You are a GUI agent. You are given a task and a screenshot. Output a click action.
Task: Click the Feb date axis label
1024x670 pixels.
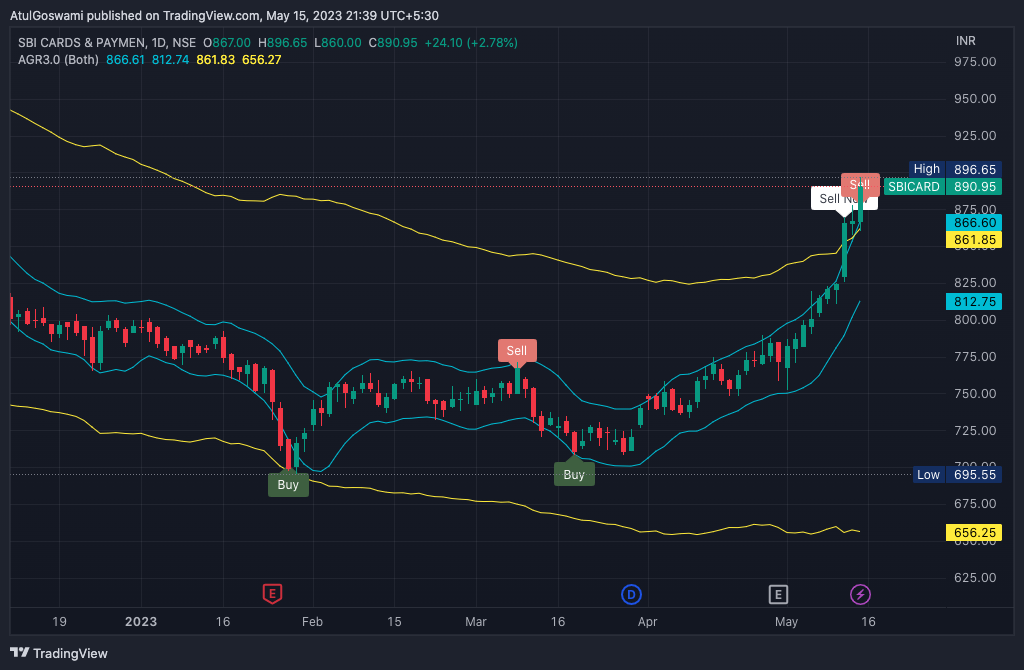[x=312, y=622]
